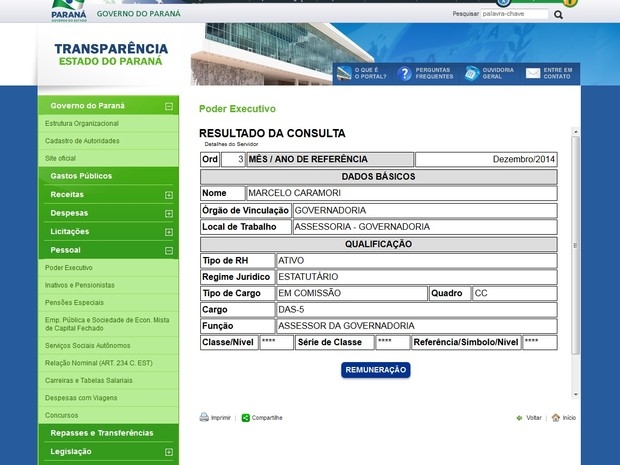The width and height of the screenshot is (620, 465).
Task: Click the green Compartilhe share icon
Action: [246, 418]
